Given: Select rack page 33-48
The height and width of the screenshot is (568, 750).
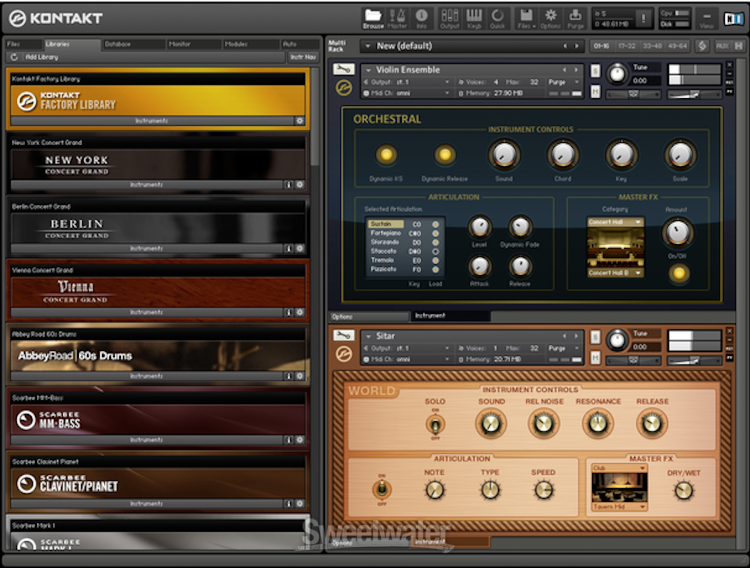Looking at the screenshot, I should pos(652,46).
